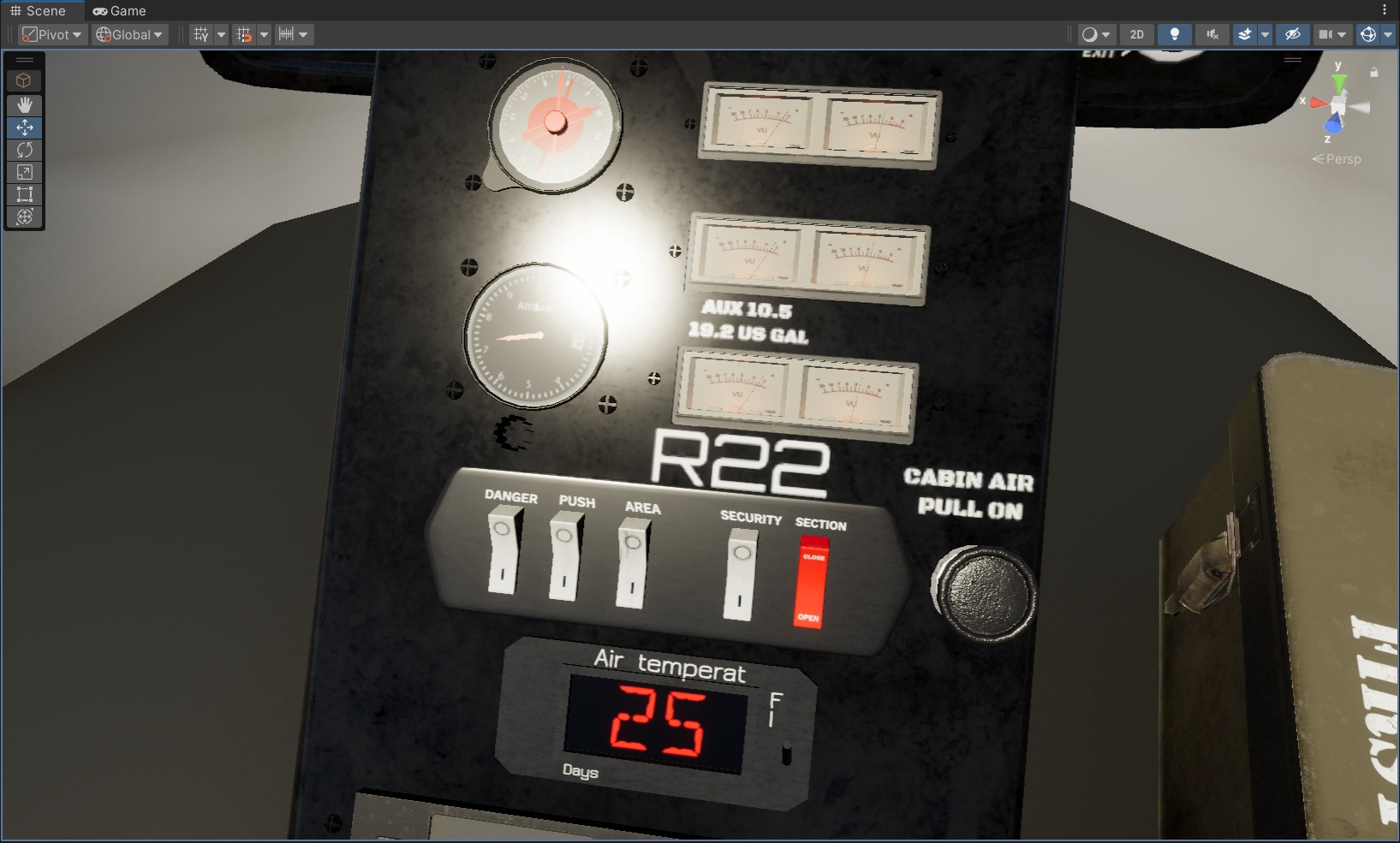The height and width of the screenshot is (843, 1400).
Task: Switch to the Scene tab
Action: tap(39, 11)
